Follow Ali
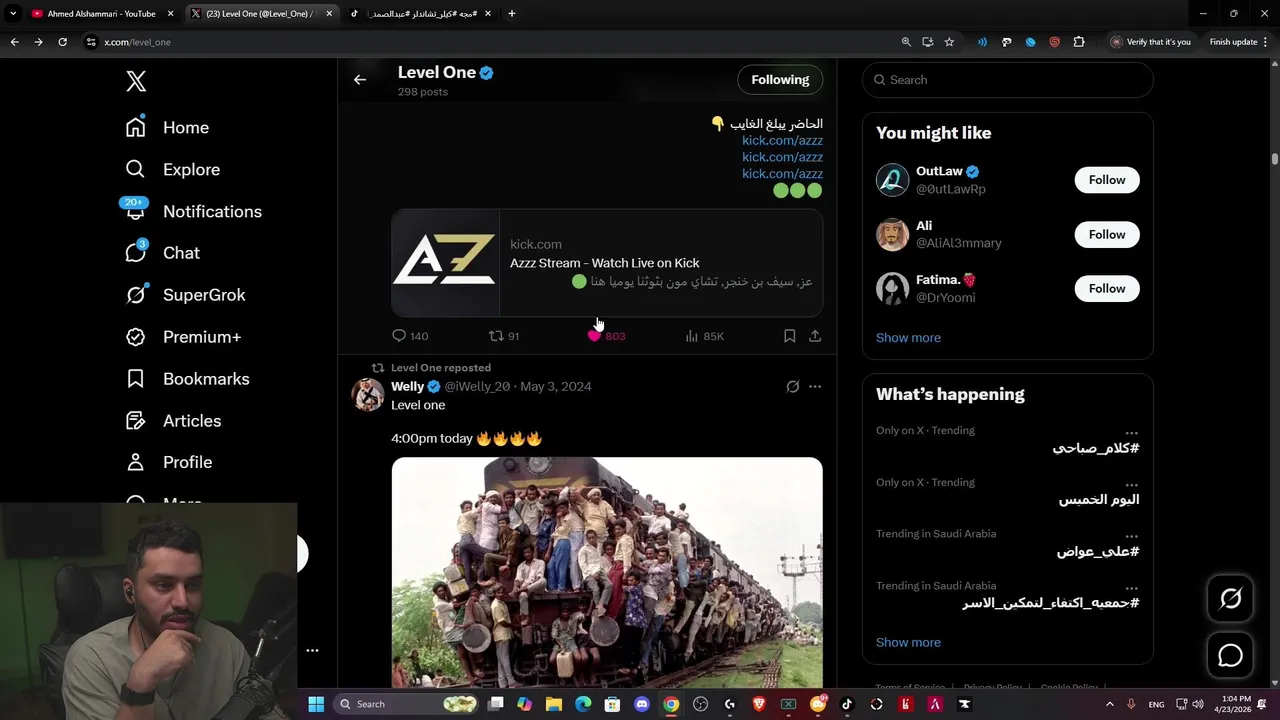 pyautogui.click(x=1106, y=234)
